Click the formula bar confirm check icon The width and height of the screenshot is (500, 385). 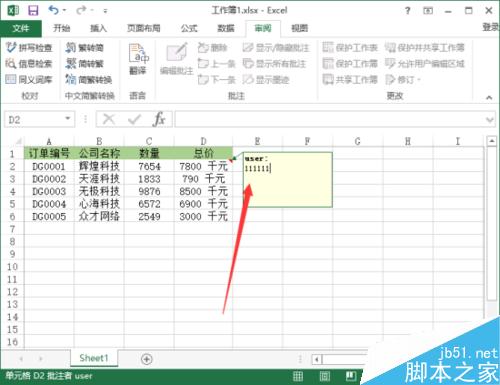click(x=134, y=119)
